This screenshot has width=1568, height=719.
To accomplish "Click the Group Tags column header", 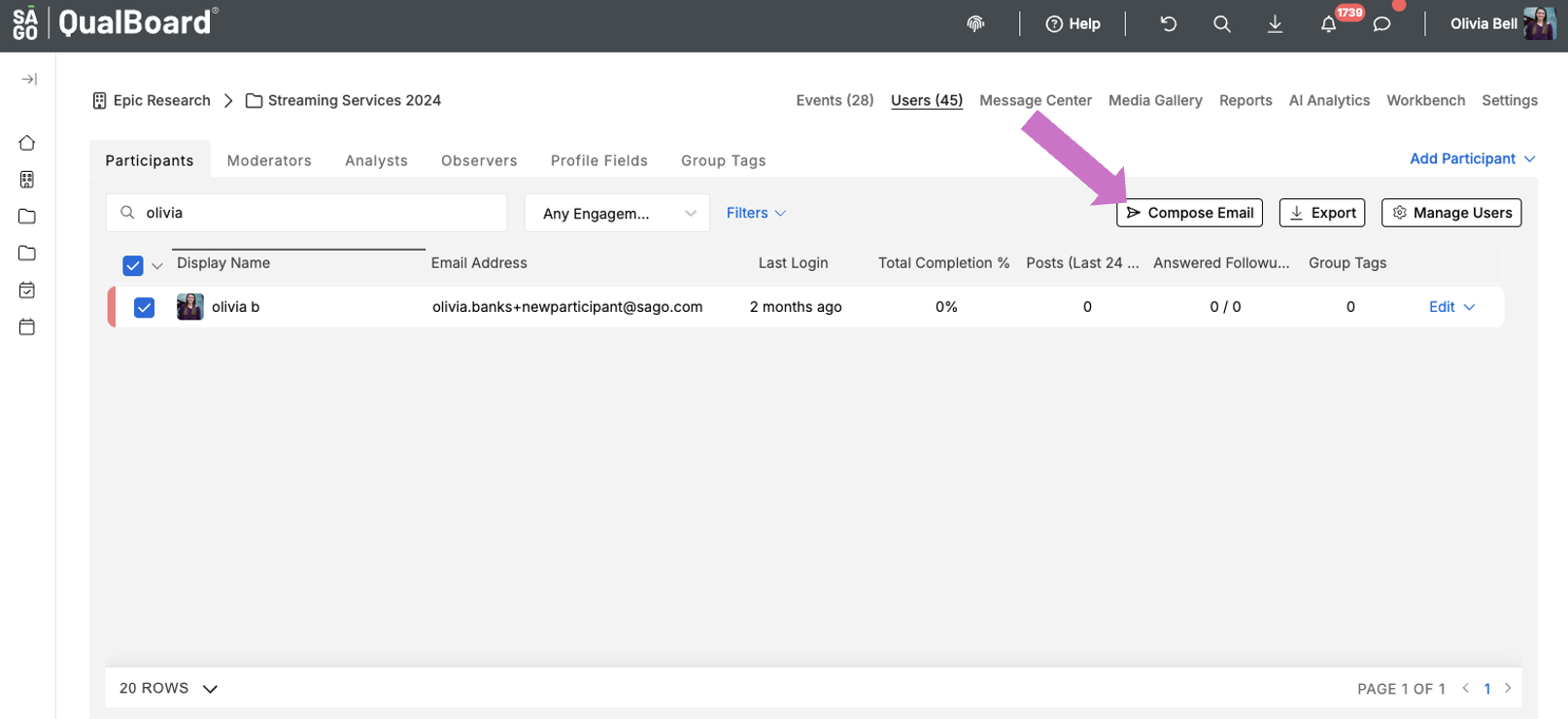I will (x=1347, y=263).
